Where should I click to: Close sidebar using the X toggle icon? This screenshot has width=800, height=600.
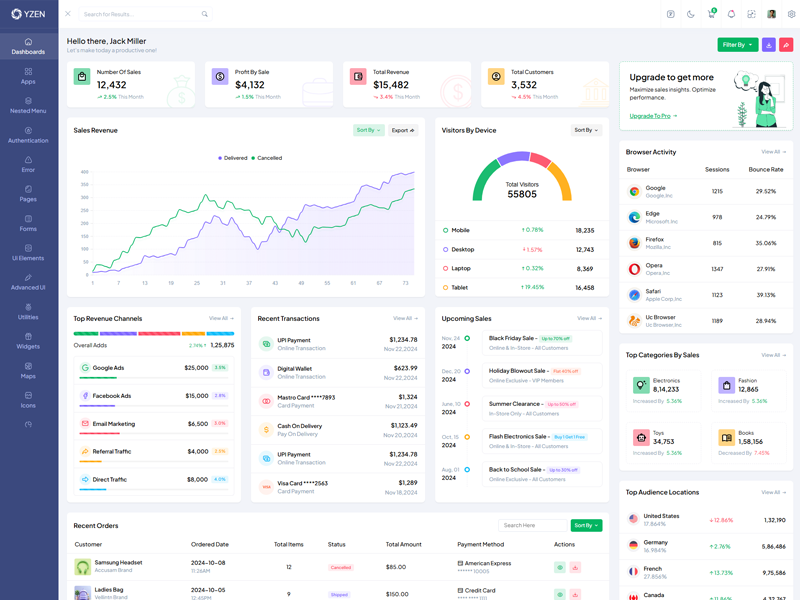click(68, 14)
